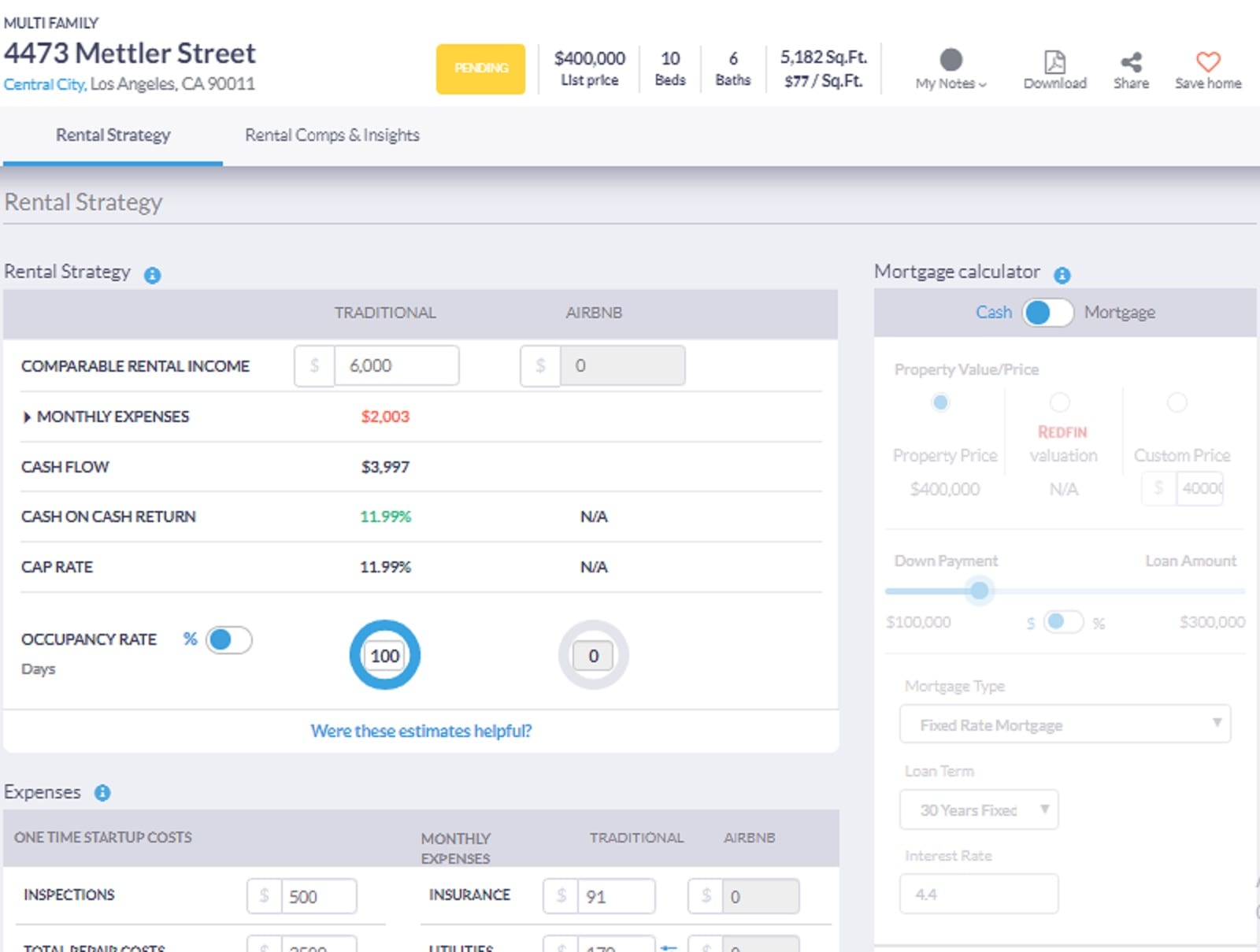Click the Mortgage calculator info icon
The image size is (1260, 952).
[1062, 274]
